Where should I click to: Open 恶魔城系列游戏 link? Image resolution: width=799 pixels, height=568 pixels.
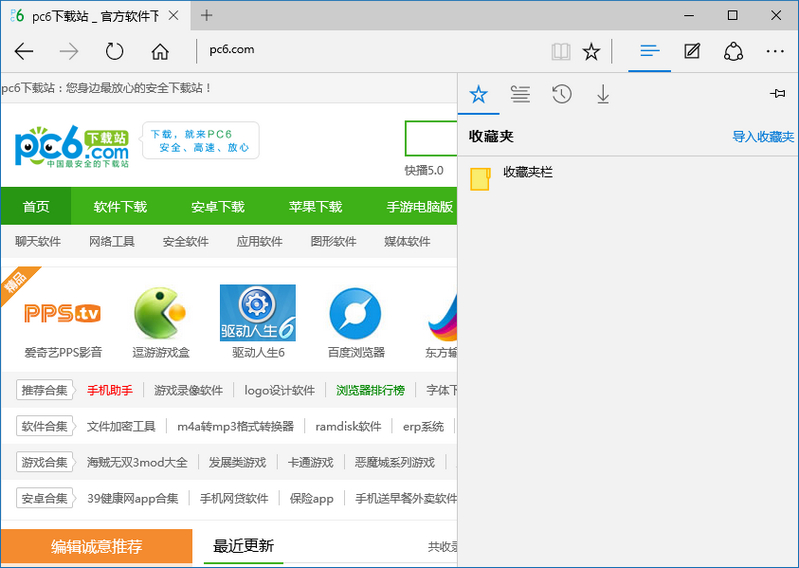click(x=394, y=463)
